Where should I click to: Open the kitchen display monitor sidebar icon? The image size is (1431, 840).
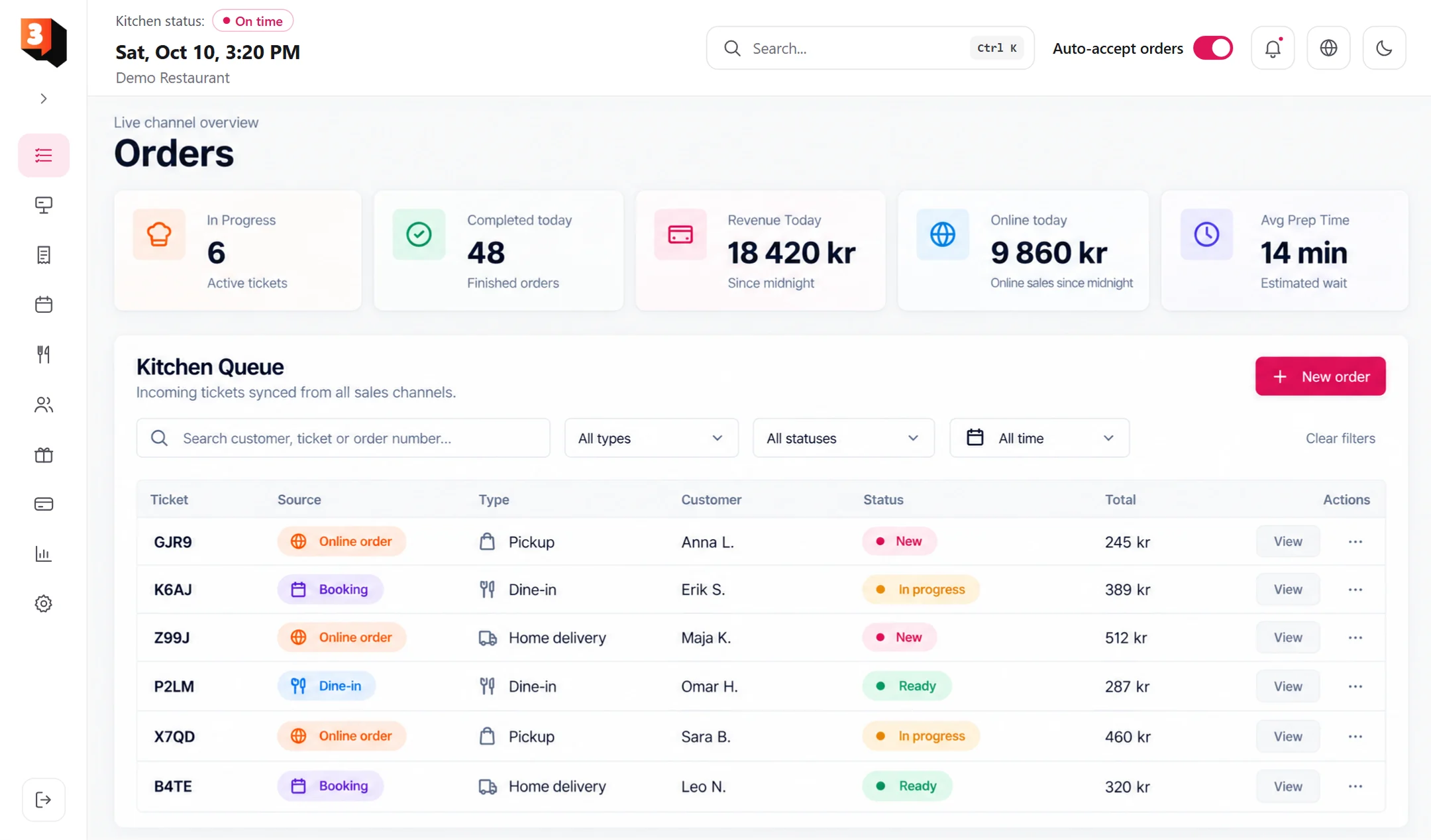point(44,205)
